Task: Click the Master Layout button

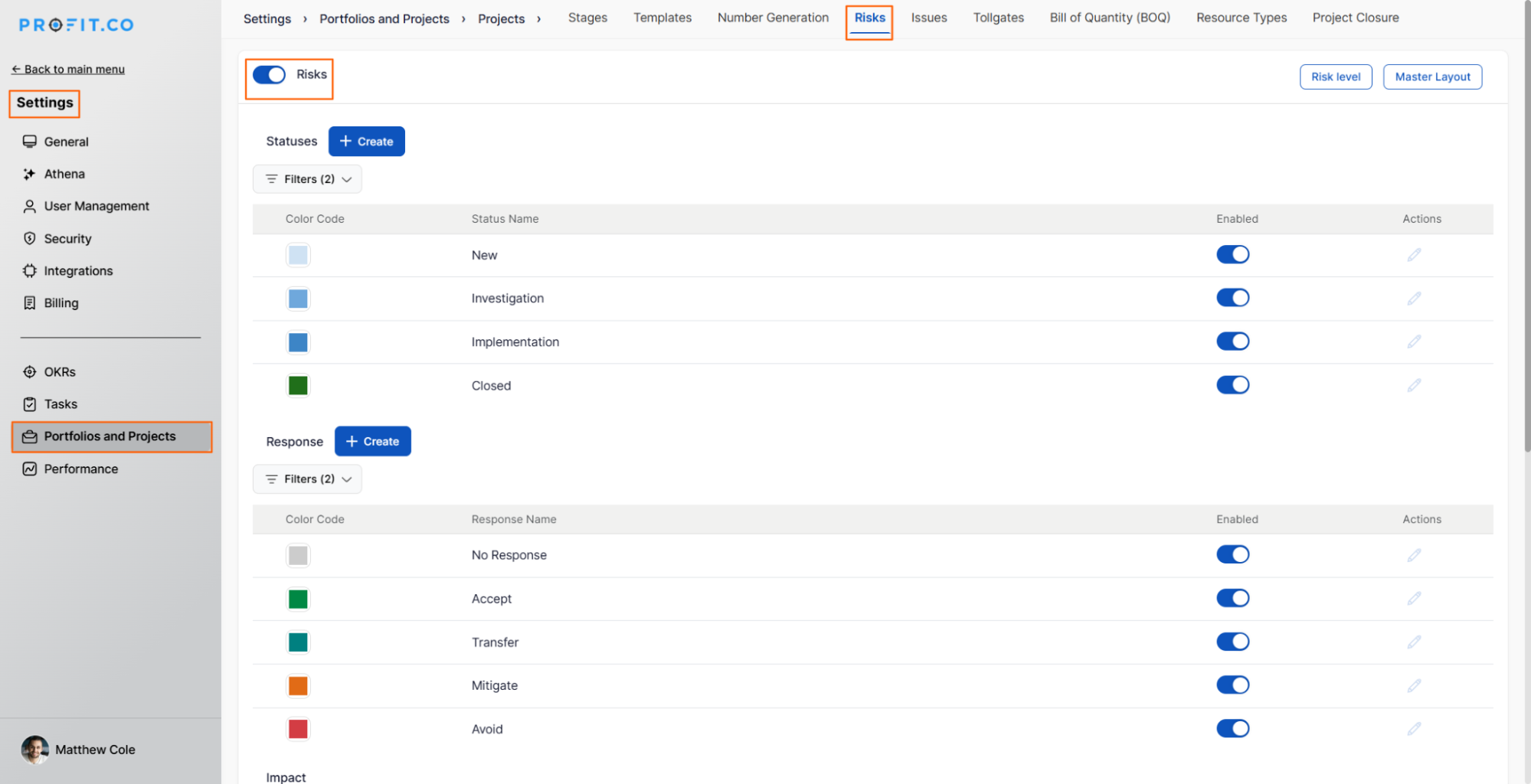Action: tap(1431, 77)
